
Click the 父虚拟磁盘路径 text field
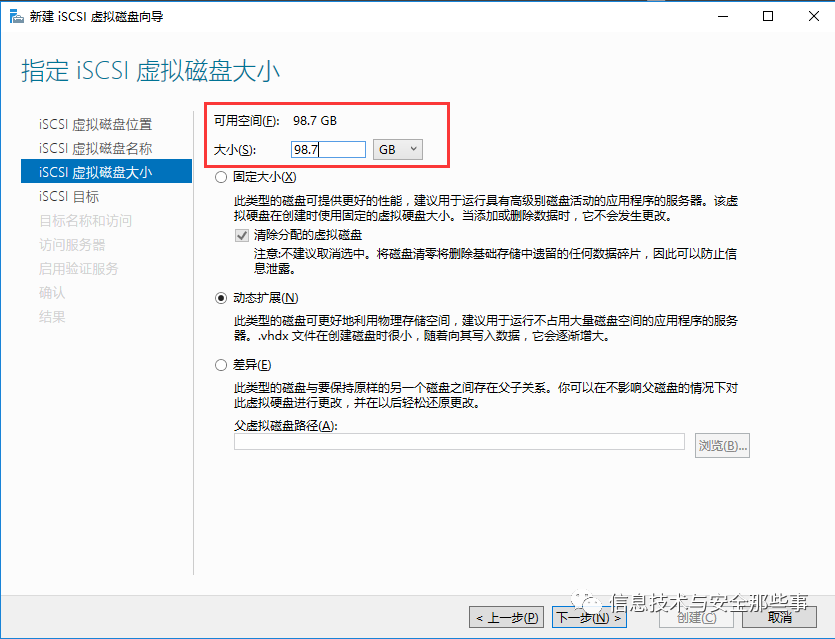click(x=459, y=441)
